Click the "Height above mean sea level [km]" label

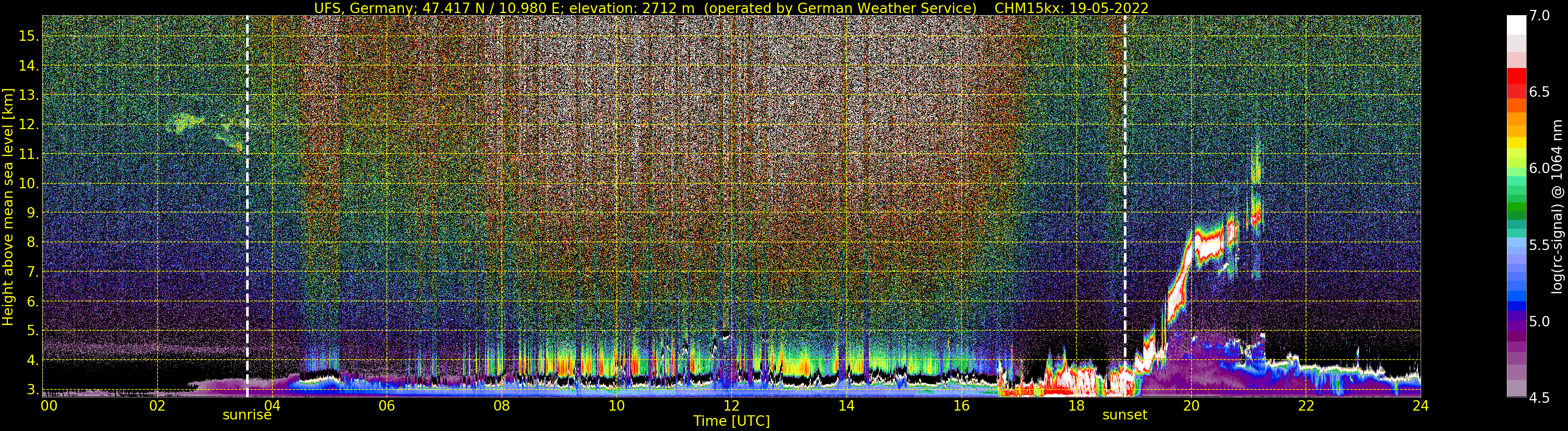(8, 207)
